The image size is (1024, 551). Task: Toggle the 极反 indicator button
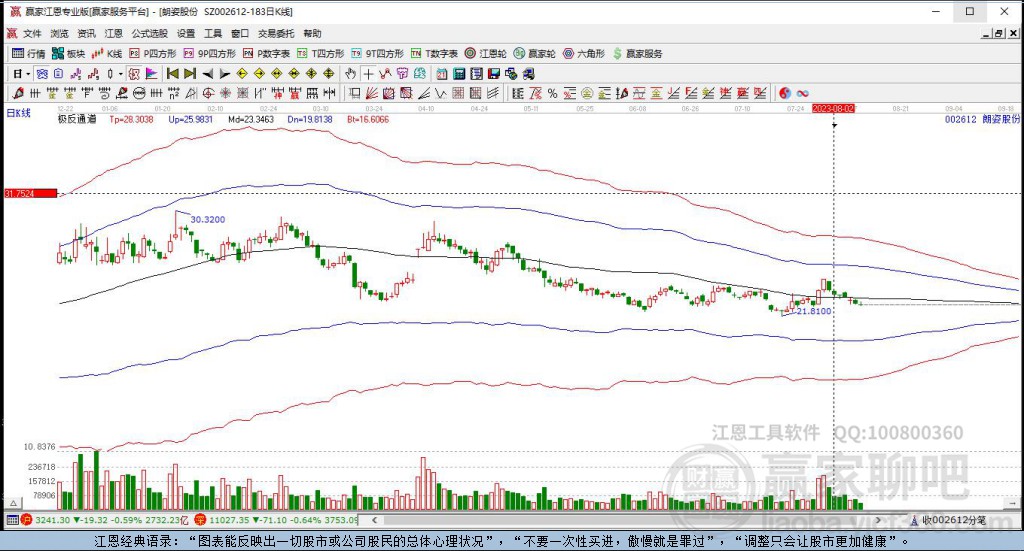point(134,74)
